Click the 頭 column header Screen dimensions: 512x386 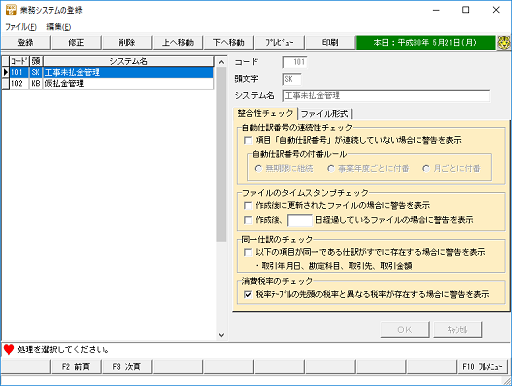tap(36, 61)
